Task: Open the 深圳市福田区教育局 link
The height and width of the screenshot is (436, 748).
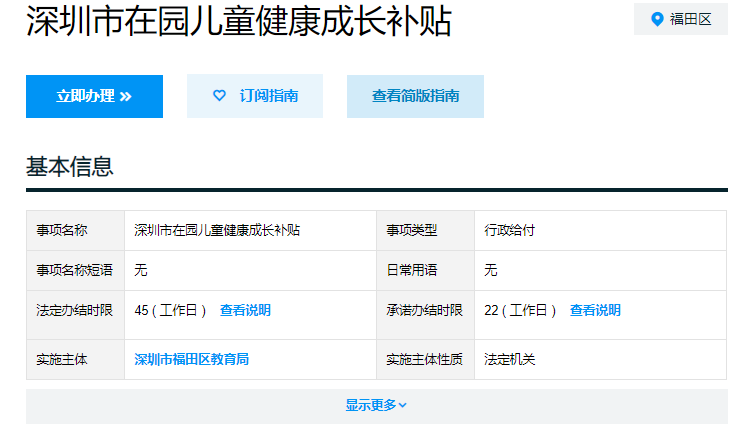Action: (x=192, y=359)
